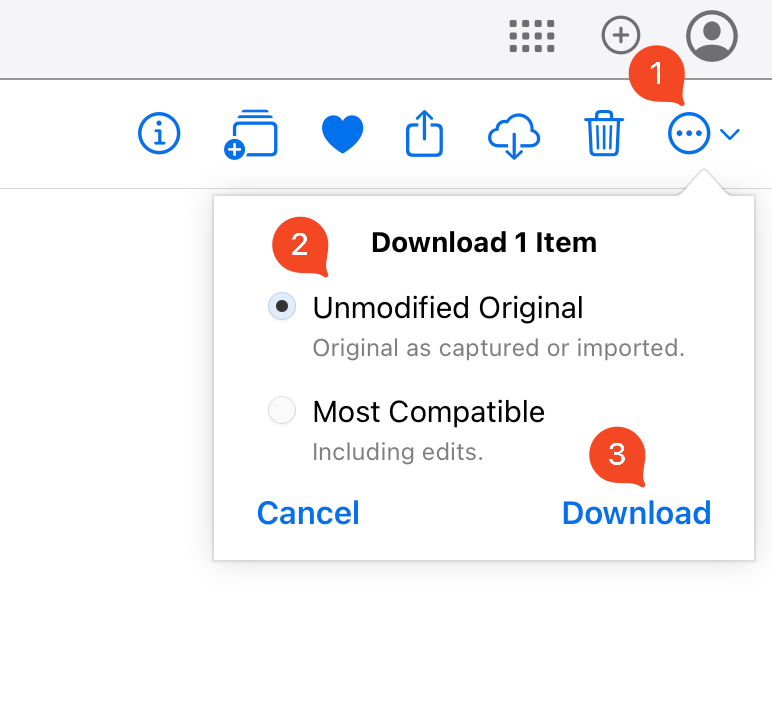Click the cloud download icon
772x726 pixels.
coord(514,134)
